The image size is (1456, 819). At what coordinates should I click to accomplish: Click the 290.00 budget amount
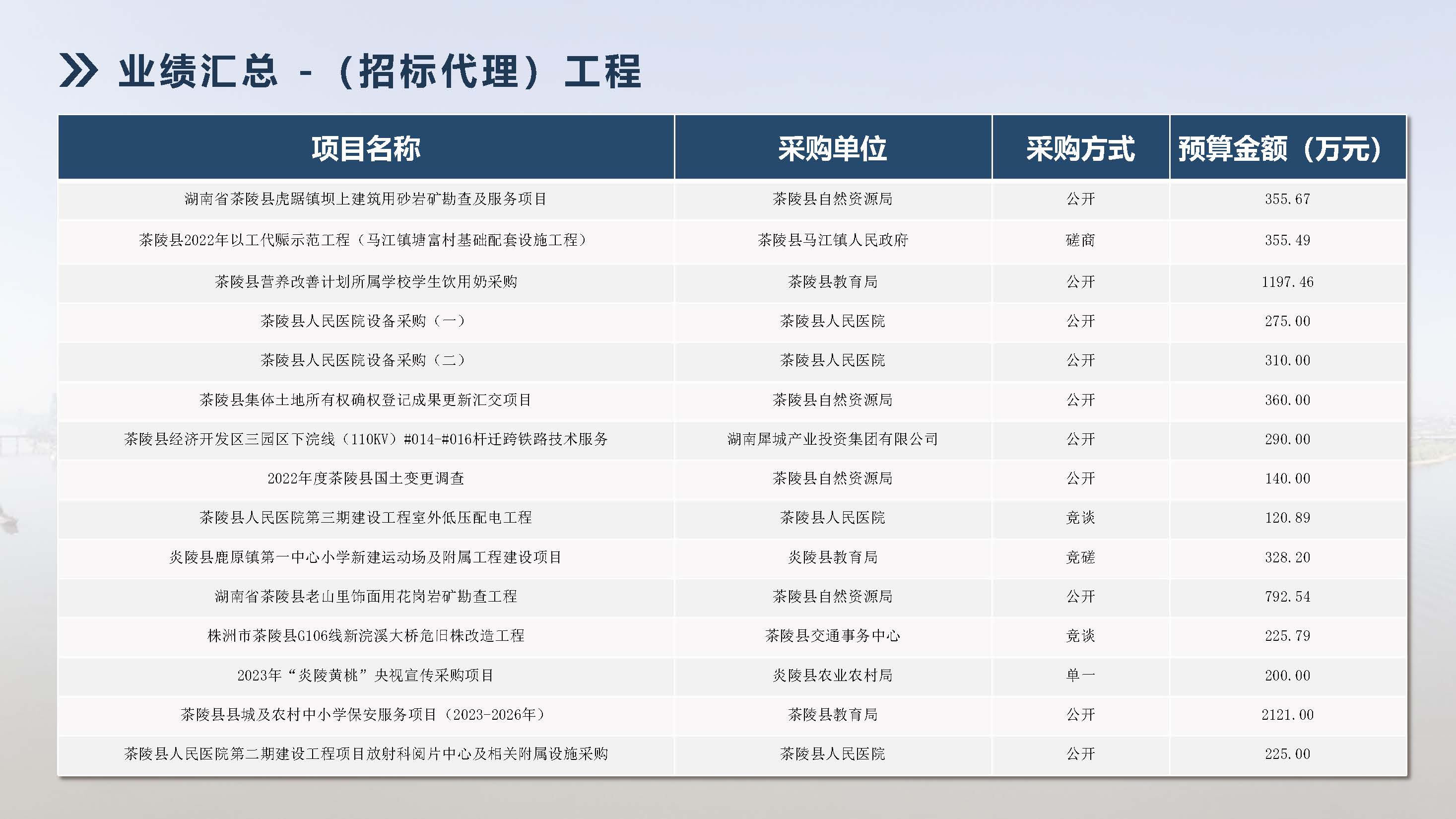[1287, 439]
